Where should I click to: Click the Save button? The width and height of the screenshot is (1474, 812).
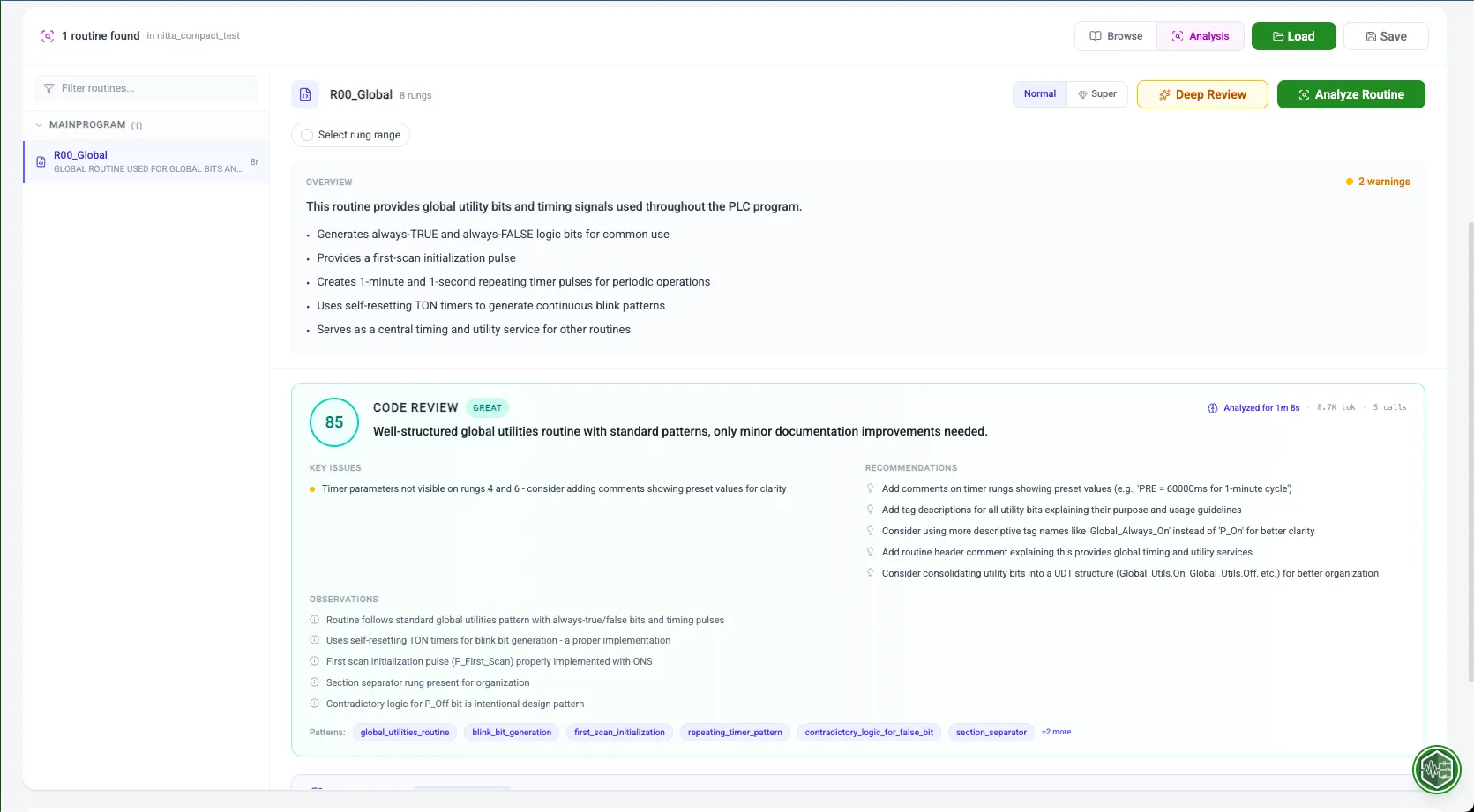(1386, 36)
